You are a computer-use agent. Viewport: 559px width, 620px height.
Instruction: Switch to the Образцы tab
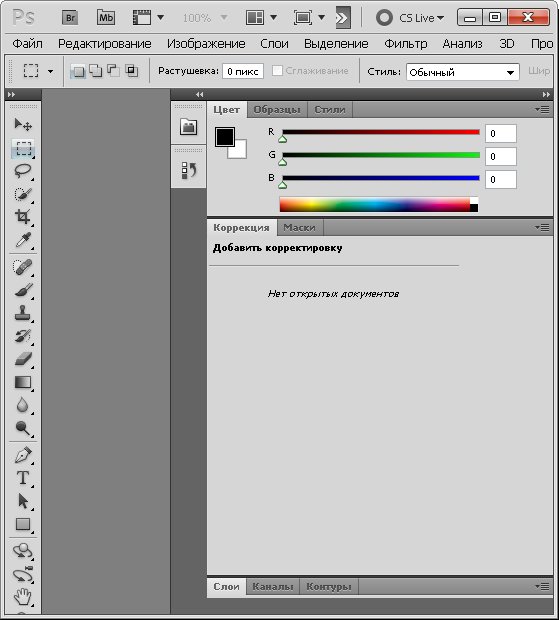[x=277, y=110]
